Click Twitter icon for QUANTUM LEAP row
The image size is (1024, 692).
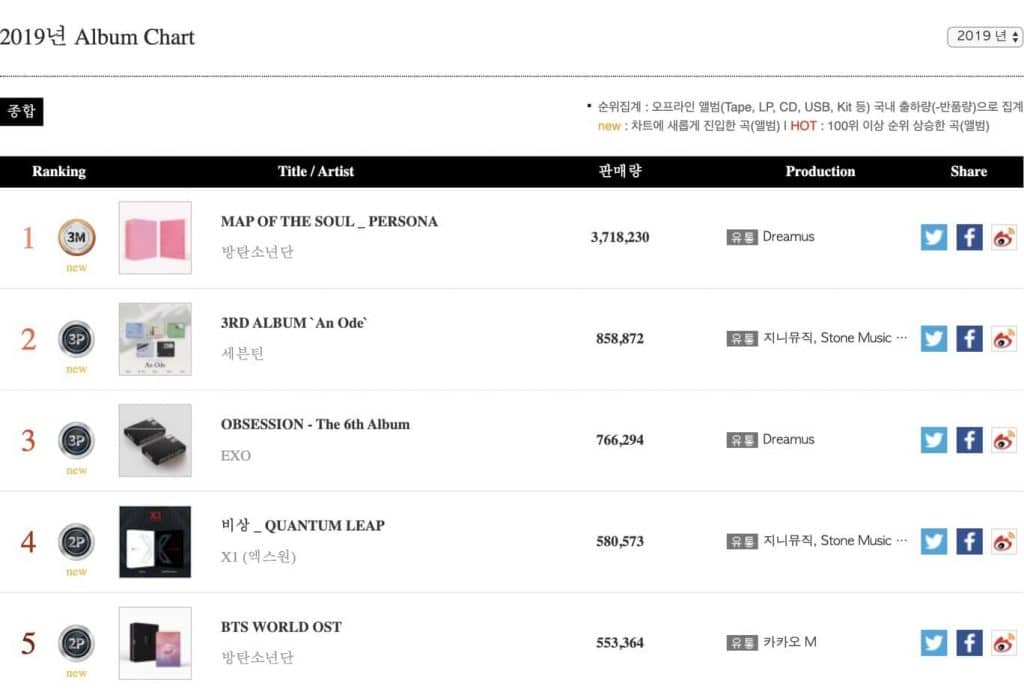[x=934, y=541]
